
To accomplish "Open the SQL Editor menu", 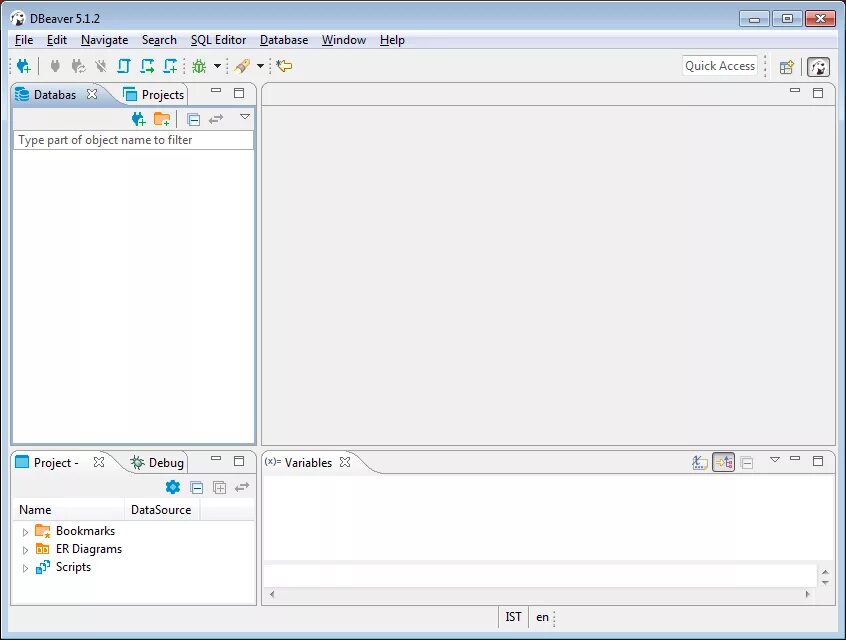I will (218, 40).
